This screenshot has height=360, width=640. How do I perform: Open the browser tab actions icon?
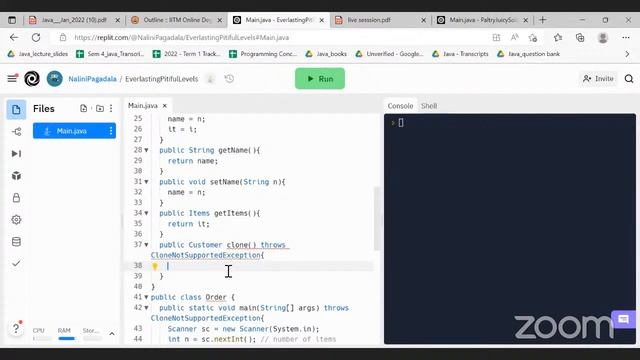tap(12, 20)
